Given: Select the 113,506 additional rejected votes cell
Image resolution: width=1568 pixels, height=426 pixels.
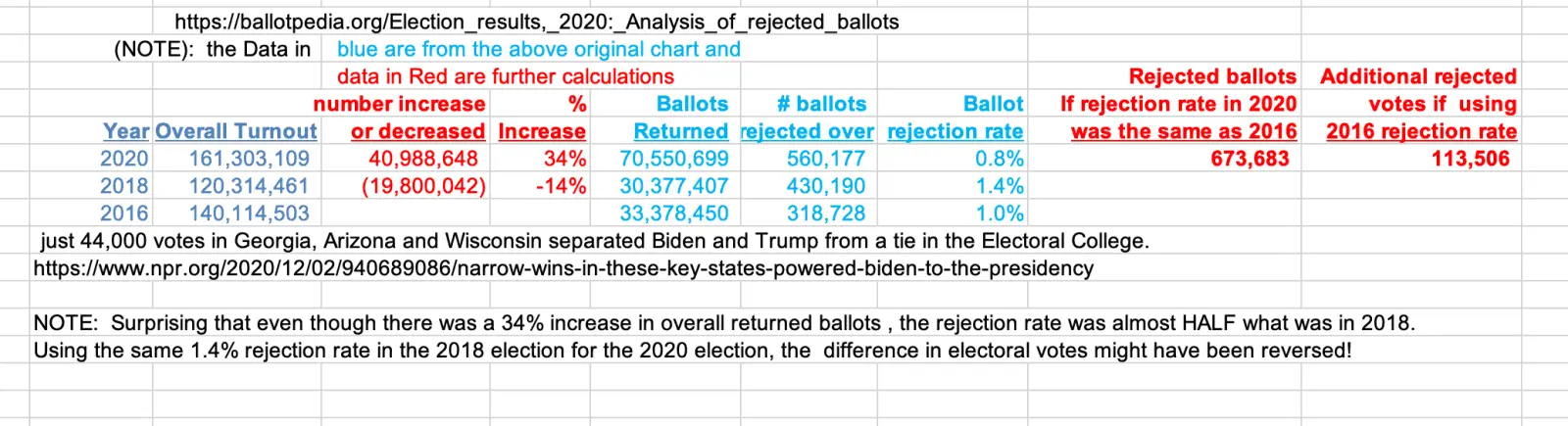Looking at the screenshot, I should [x=1470, y=159].
